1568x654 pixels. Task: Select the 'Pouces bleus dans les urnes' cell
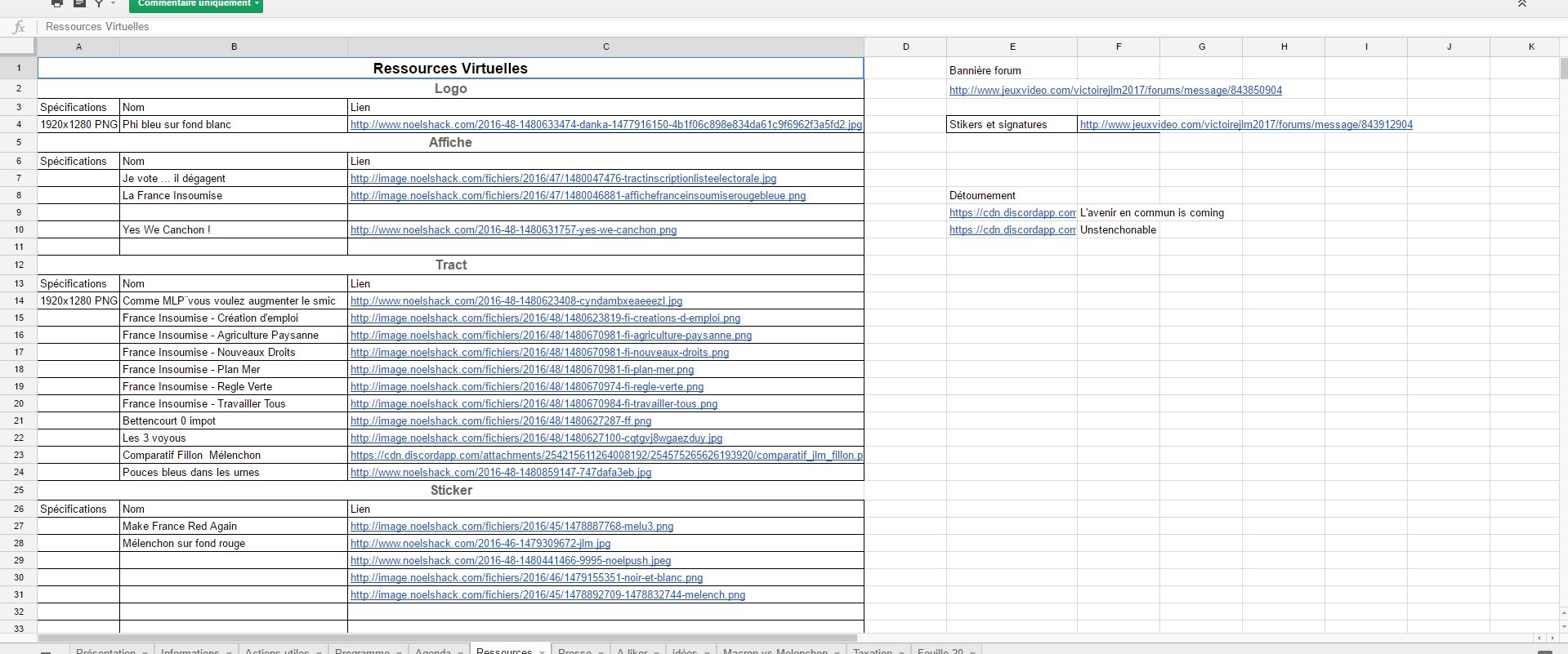point(234,473)
